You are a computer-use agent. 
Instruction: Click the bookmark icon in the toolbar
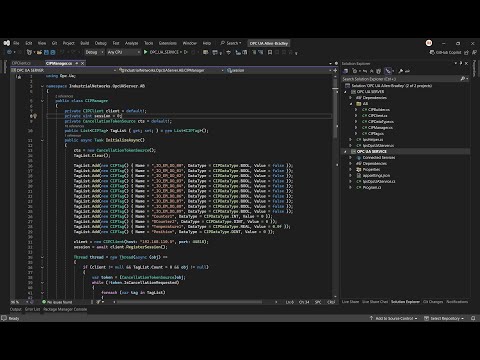[x=270, y=52]
